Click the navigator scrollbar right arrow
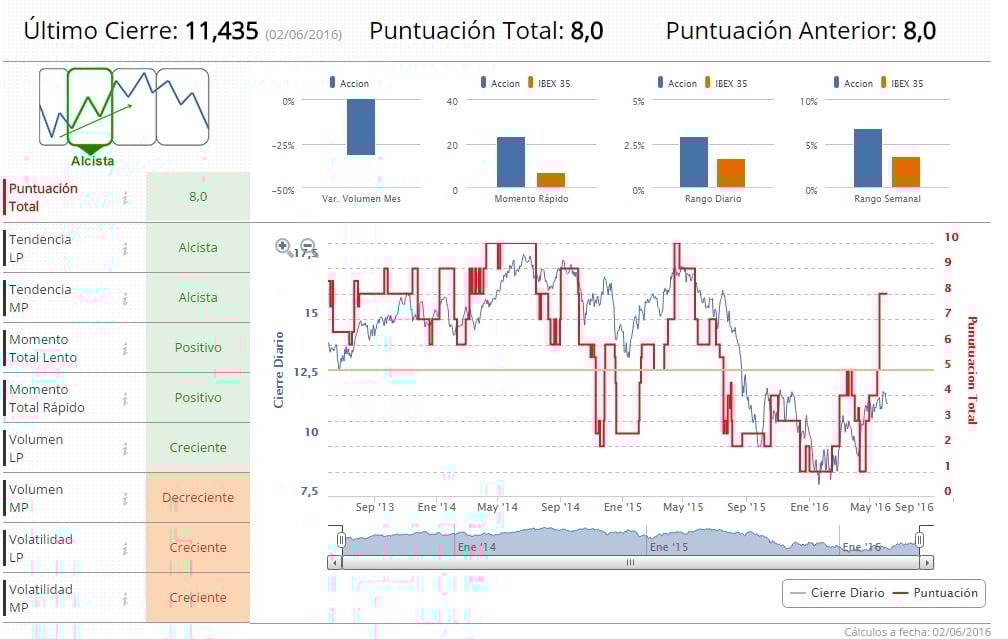The width and height of the screenshot is (1008, 639). (x=926, y=562)
